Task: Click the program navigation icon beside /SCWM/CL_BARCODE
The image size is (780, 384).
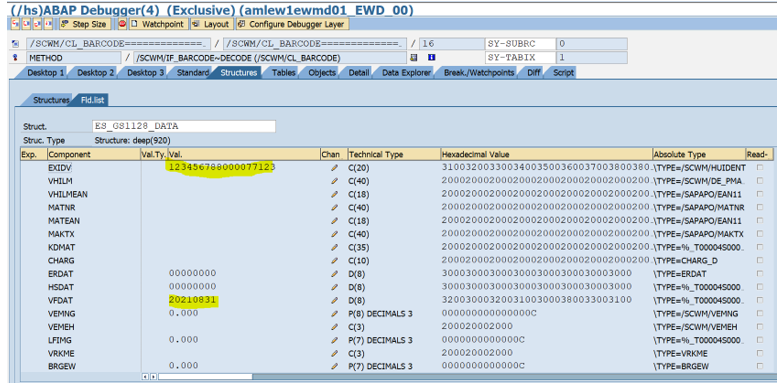Action: (x=15, y=44)
